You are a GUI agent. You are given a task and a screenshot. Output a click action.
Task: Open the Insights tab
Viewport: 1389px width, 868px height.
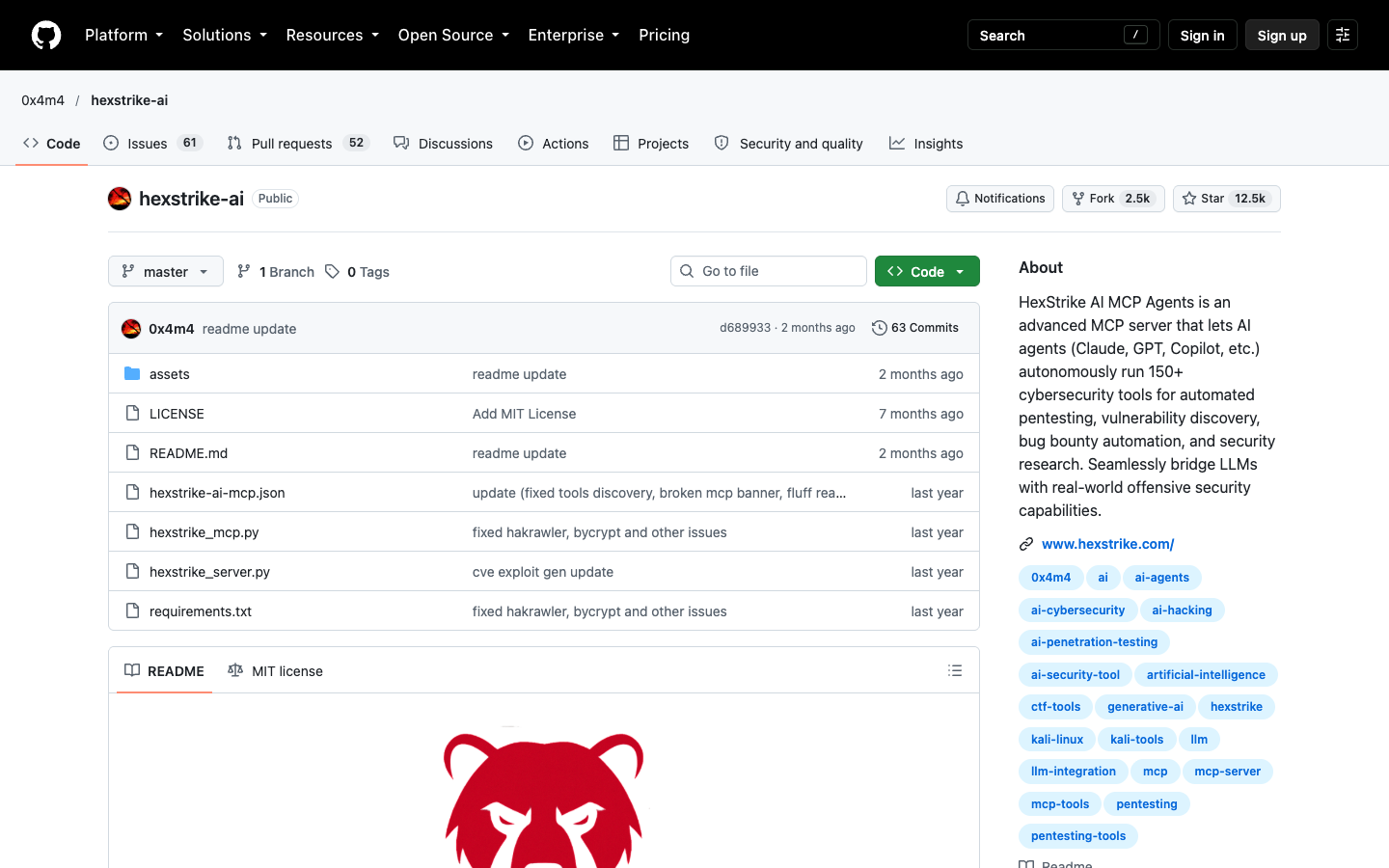pos(926,144)
